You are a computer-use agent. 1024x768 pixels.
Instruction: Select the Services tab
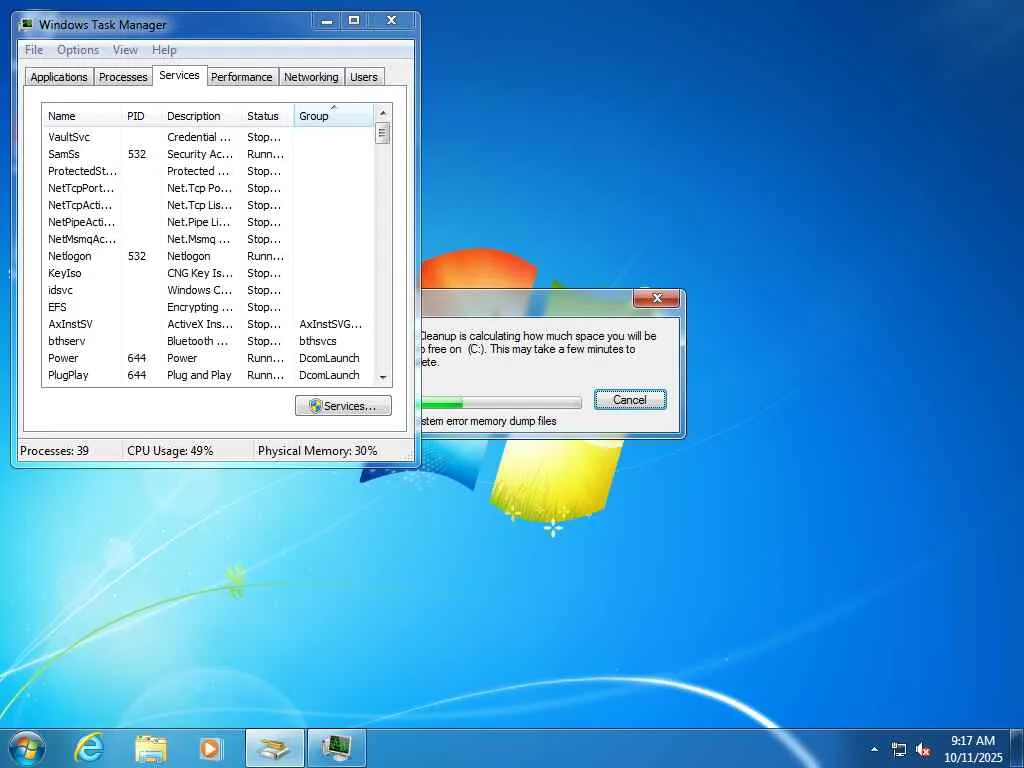[x=179, y=75]
